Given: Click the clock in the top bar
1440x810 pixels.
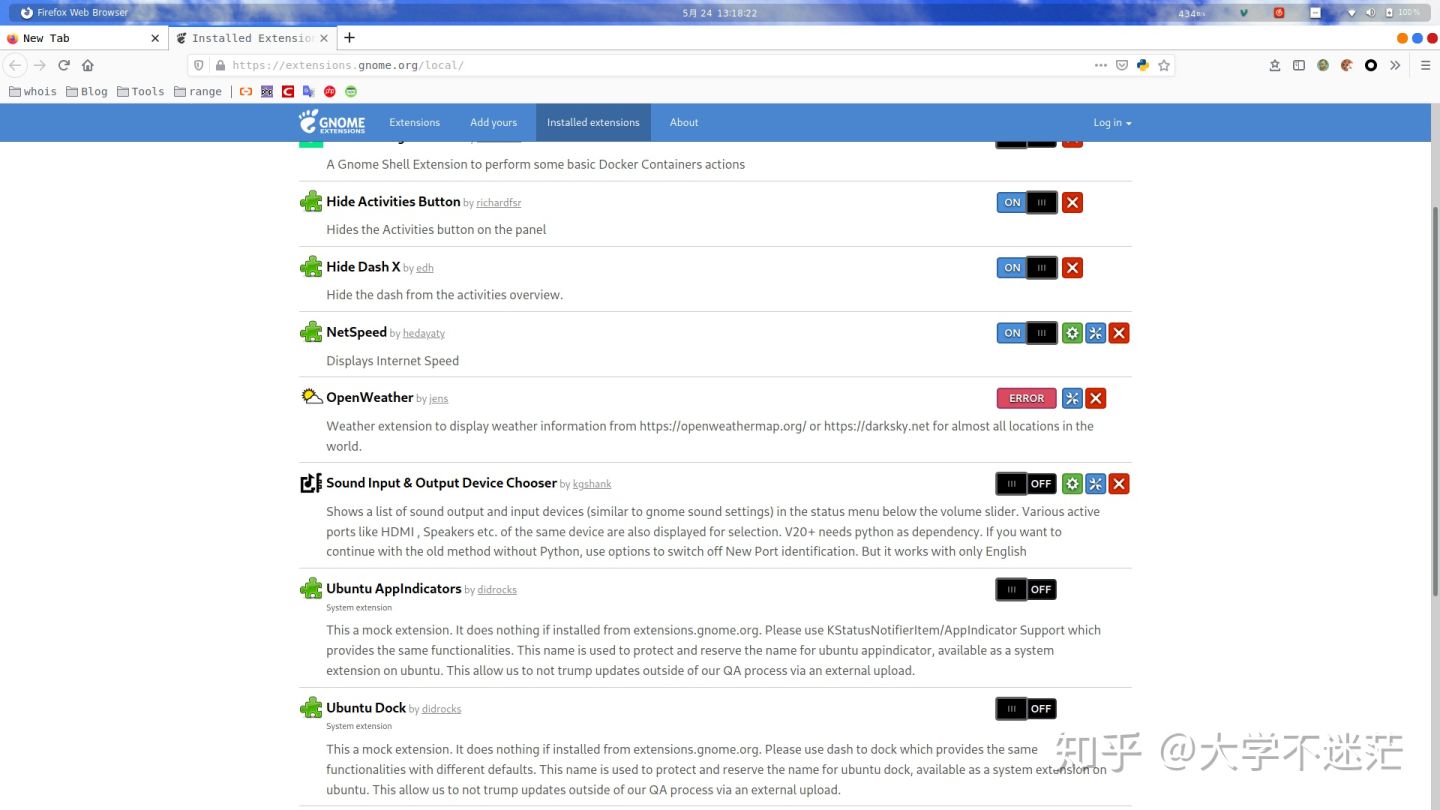Looking at the screenshot, I should coord(720,13).
